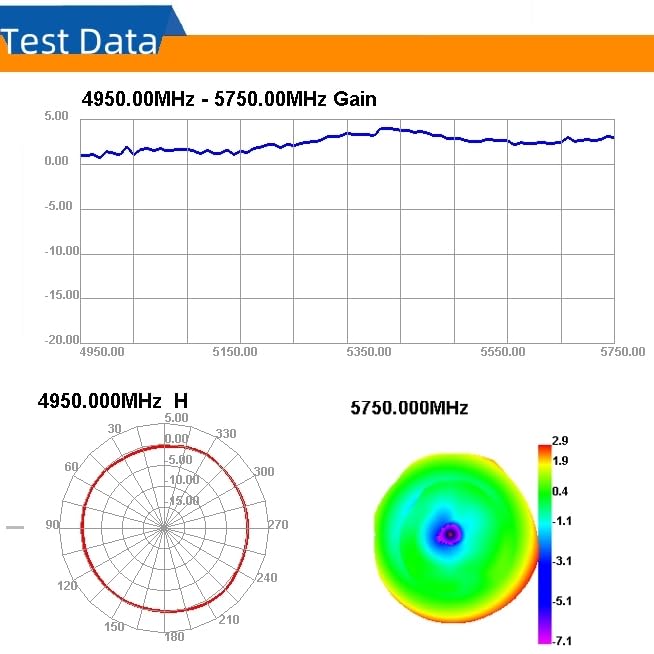Click the -3.1 color scale value
This screenshot has height=654, width=654.
tap(561, 561)
